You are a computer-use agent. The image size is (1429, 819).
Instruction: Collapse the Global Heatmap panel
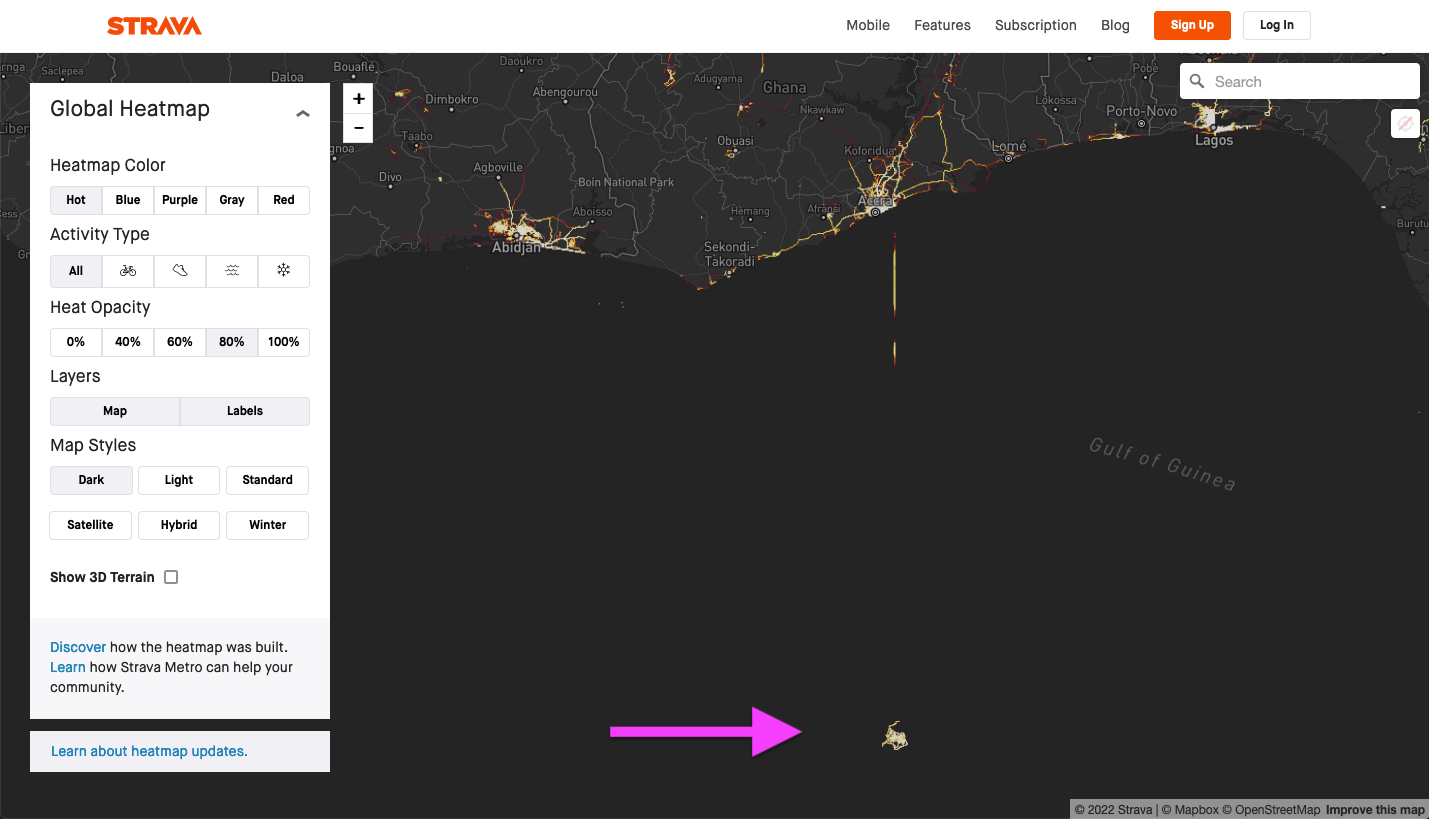point(302,114)
